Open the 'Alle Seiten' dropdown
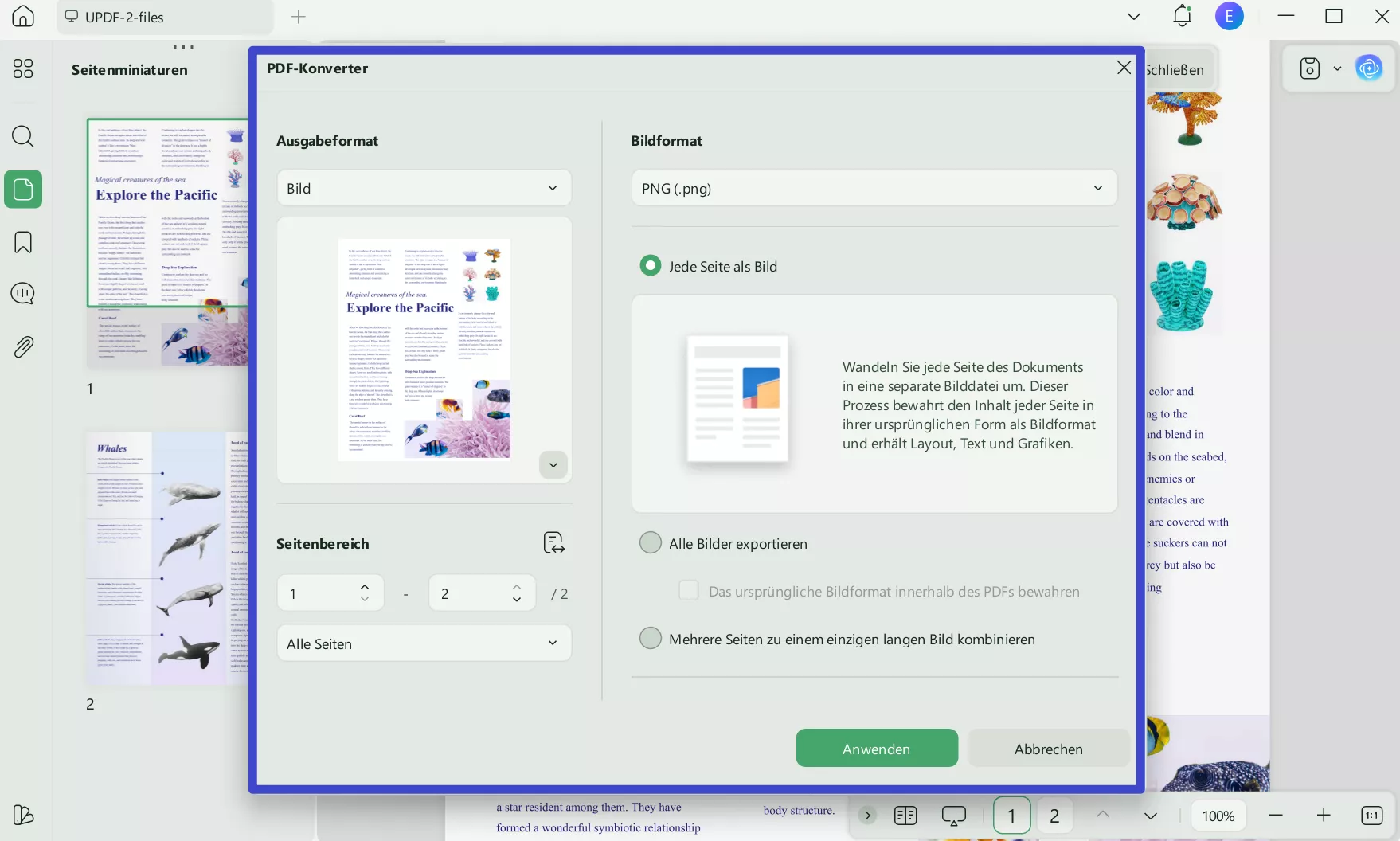The height and width of the screenshot is (841, 1400). coord(424,643)
